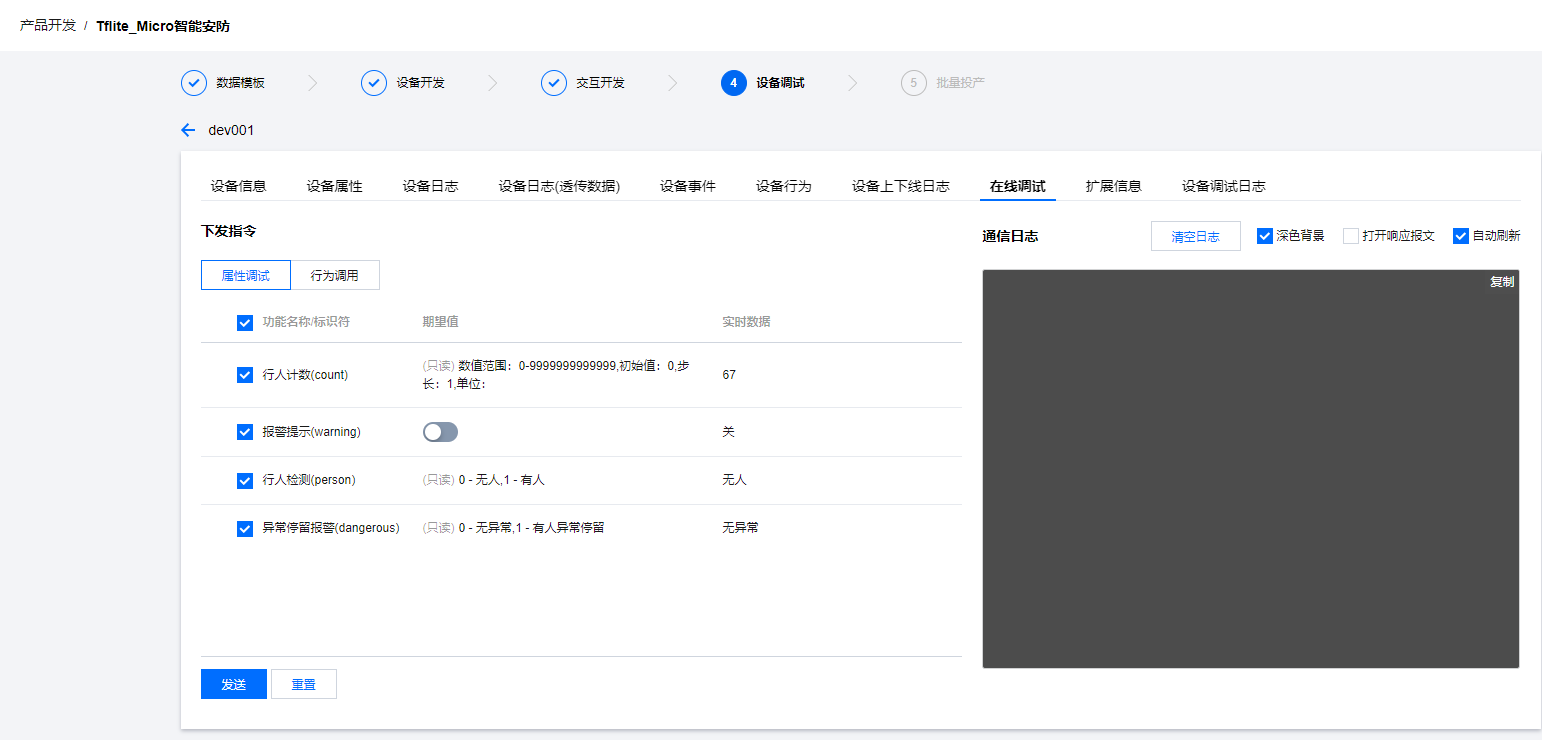Click the 设备开发 step label
The image size is (1542, 740).
pyautogui.click(x=421, y=83)
